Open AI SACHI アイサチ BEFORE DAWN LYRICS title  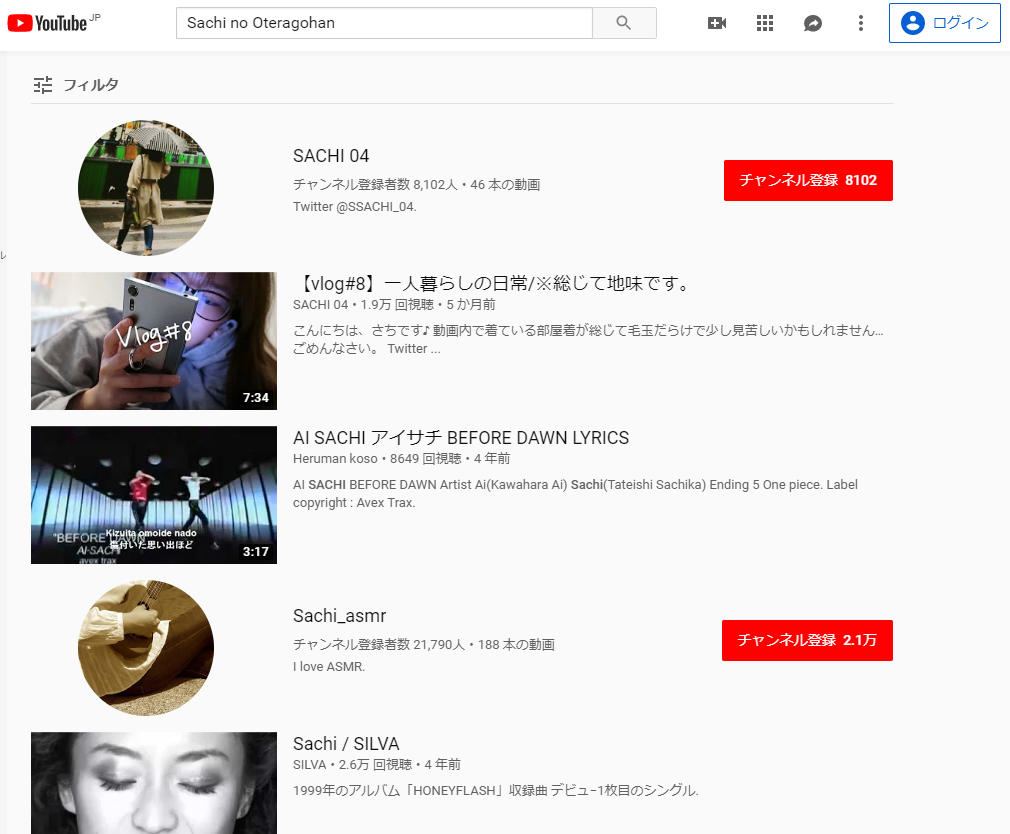(461, 438)
